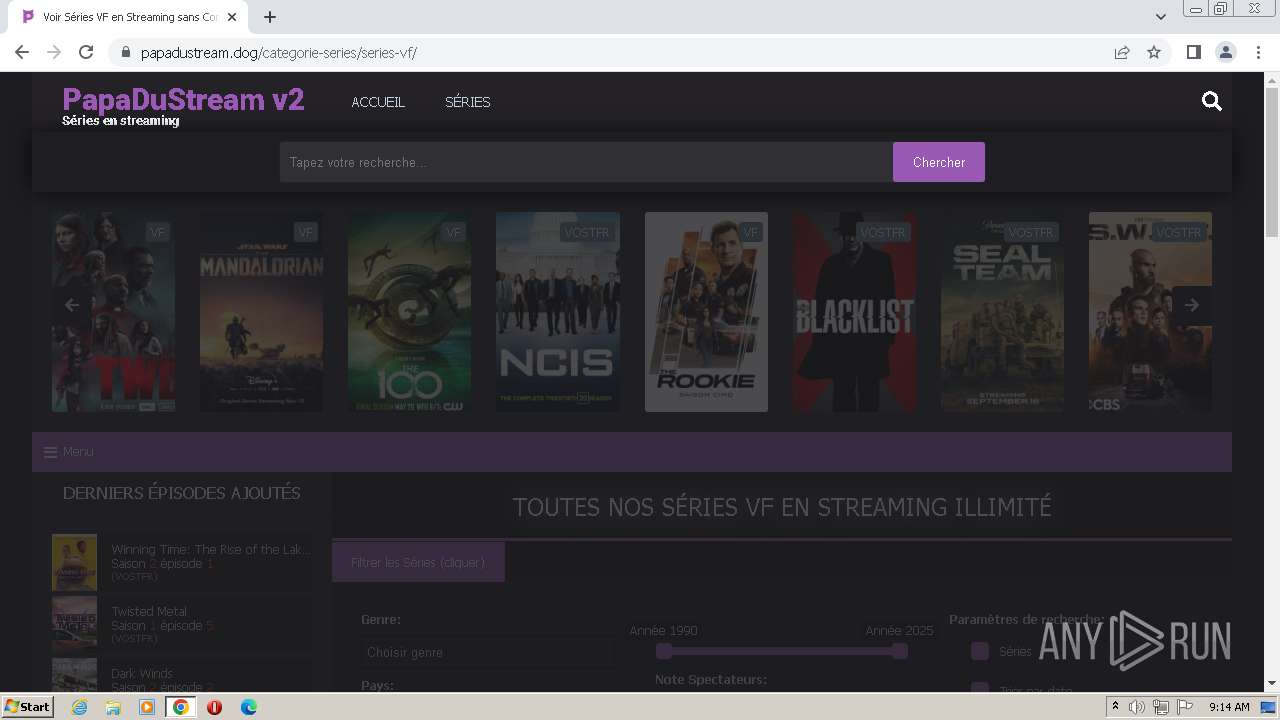Open the Windows Start menu
Screen dimensions: 1280x720
(x=27, y=707)
